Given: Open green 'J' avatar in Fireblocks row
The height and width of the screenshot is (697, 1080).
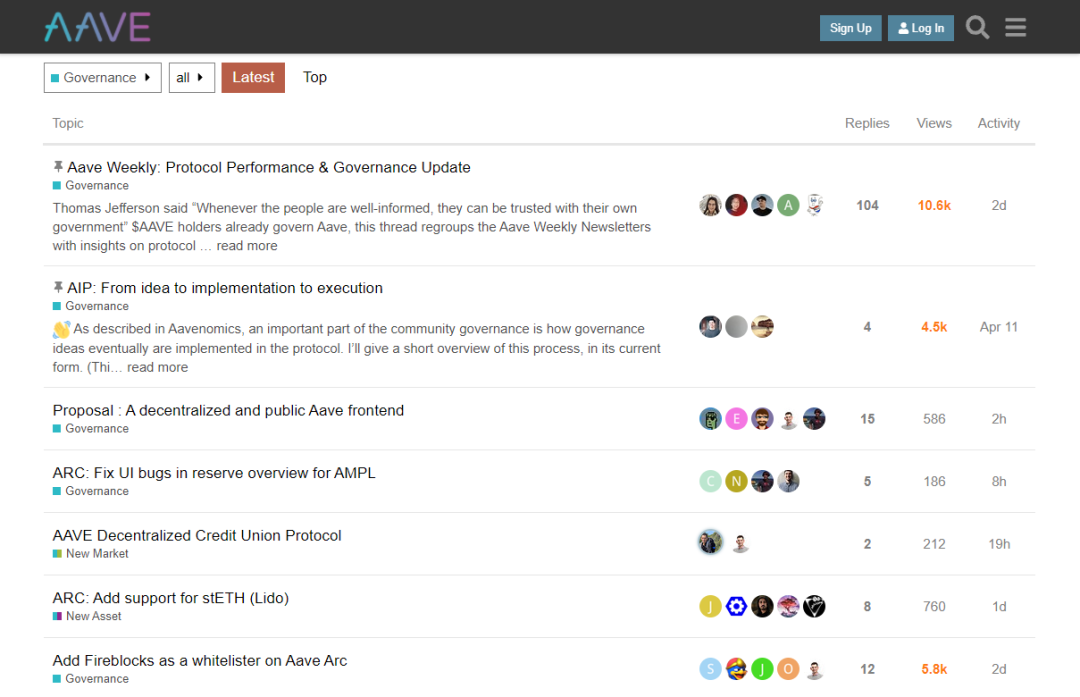Looking at the screenshot, I should point(762,669).
